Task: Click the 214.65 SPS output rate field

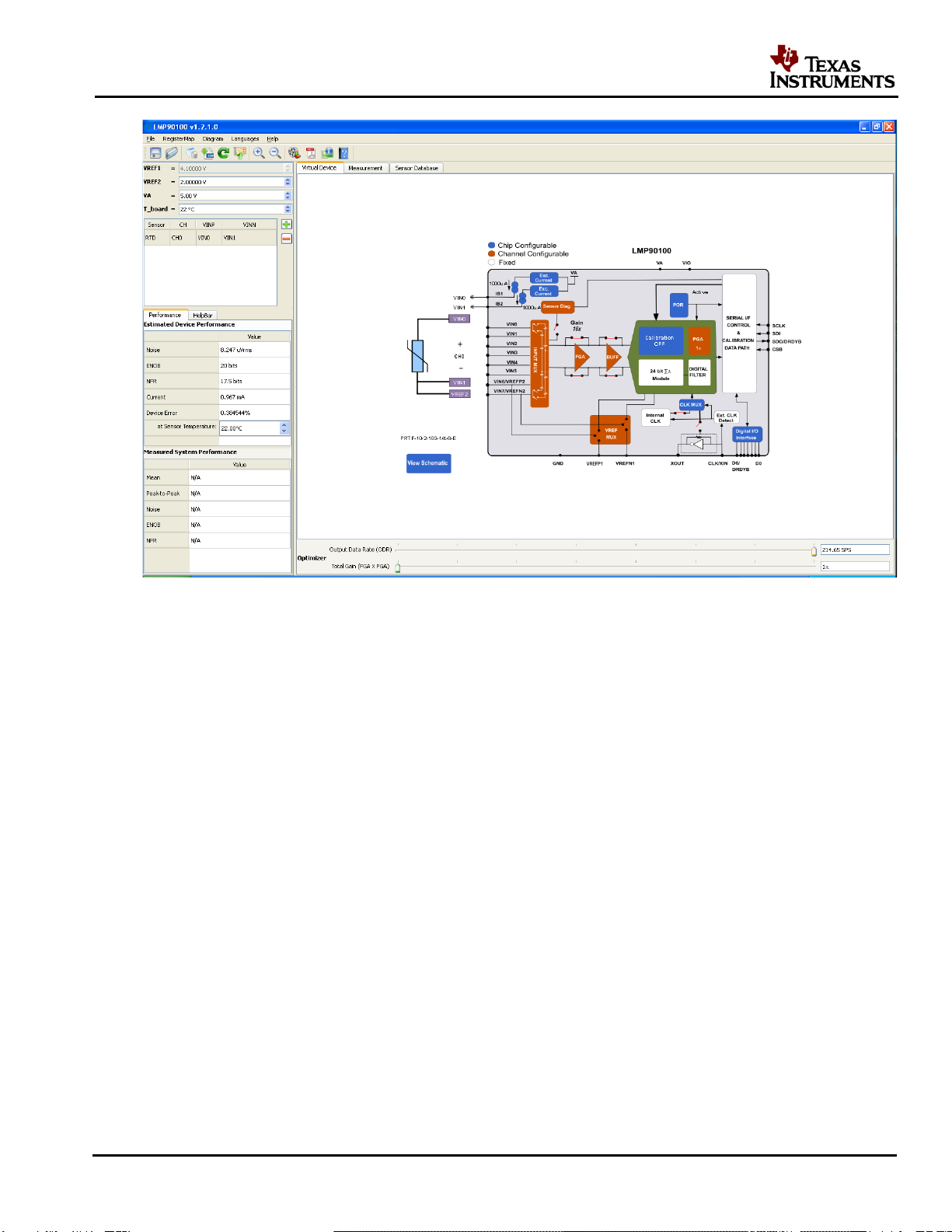Action: click(x=855, y=550)
